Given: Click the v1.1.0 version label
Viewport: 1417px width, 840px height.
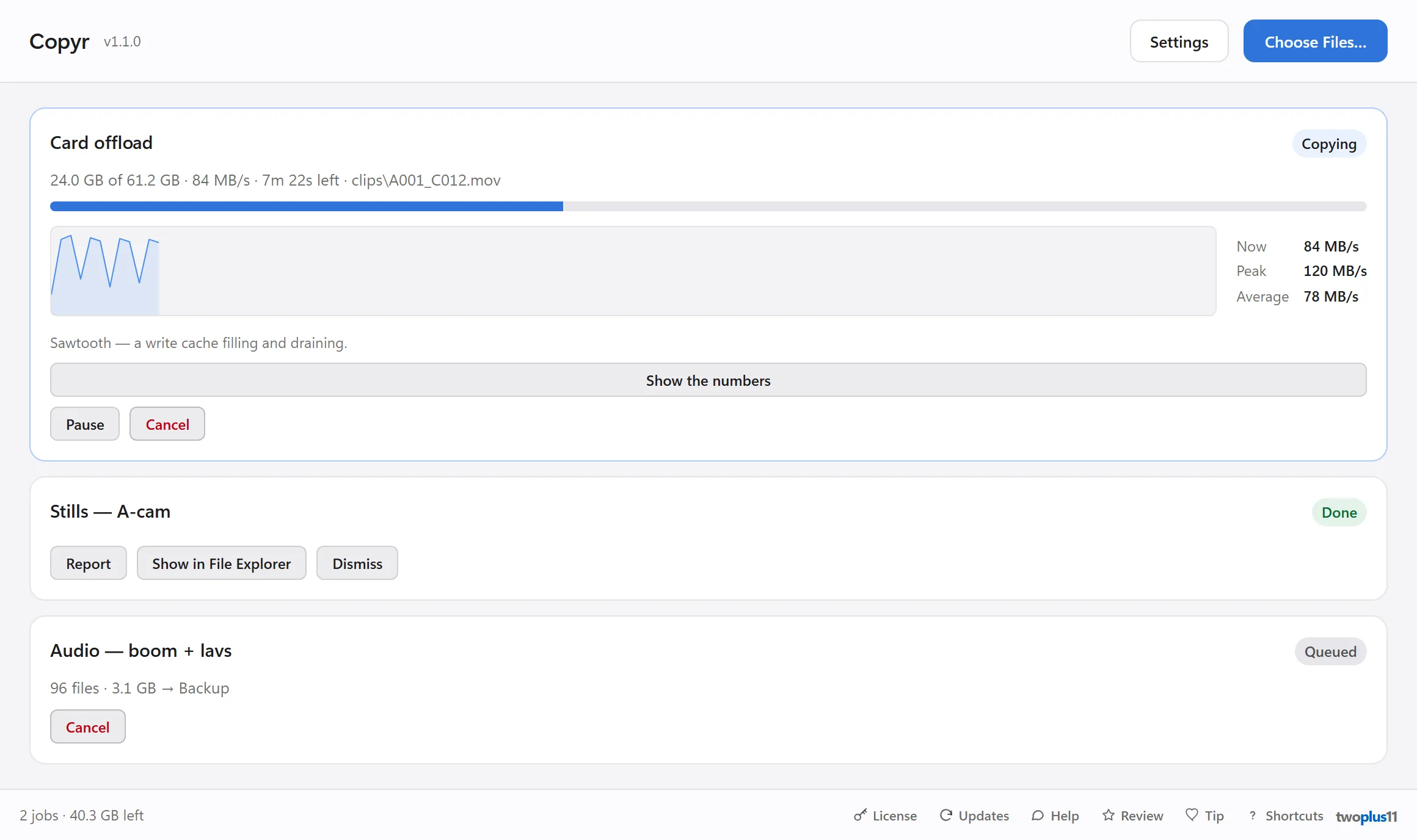Looking at the screenshot, I should (122, 42).
